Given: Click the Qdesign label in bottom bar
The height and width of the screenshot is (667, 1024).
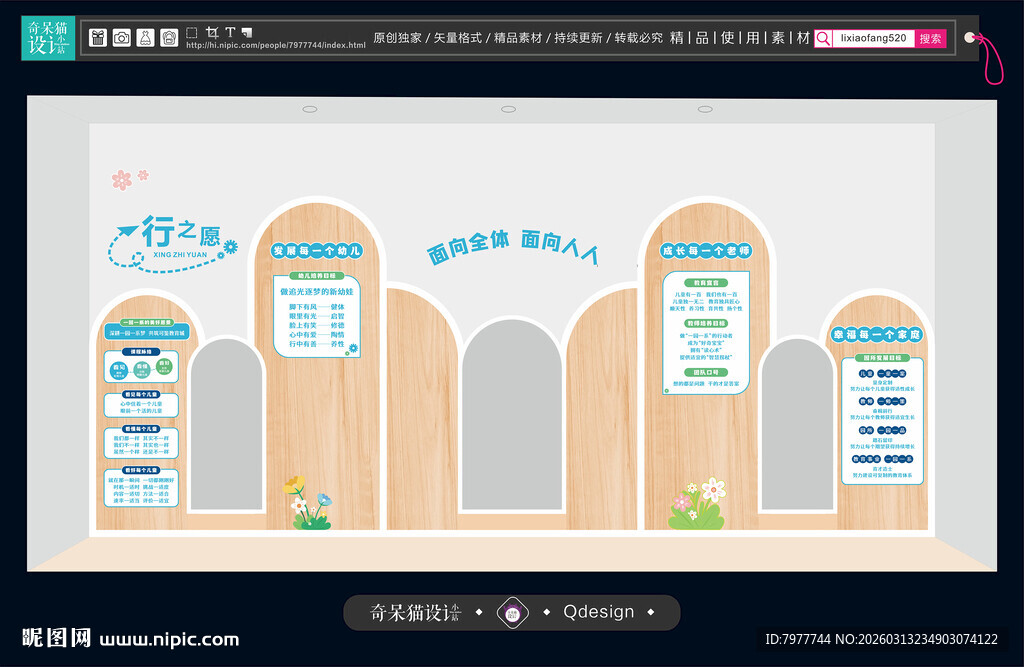Looking at the screenshot, I should coord(598,612).
